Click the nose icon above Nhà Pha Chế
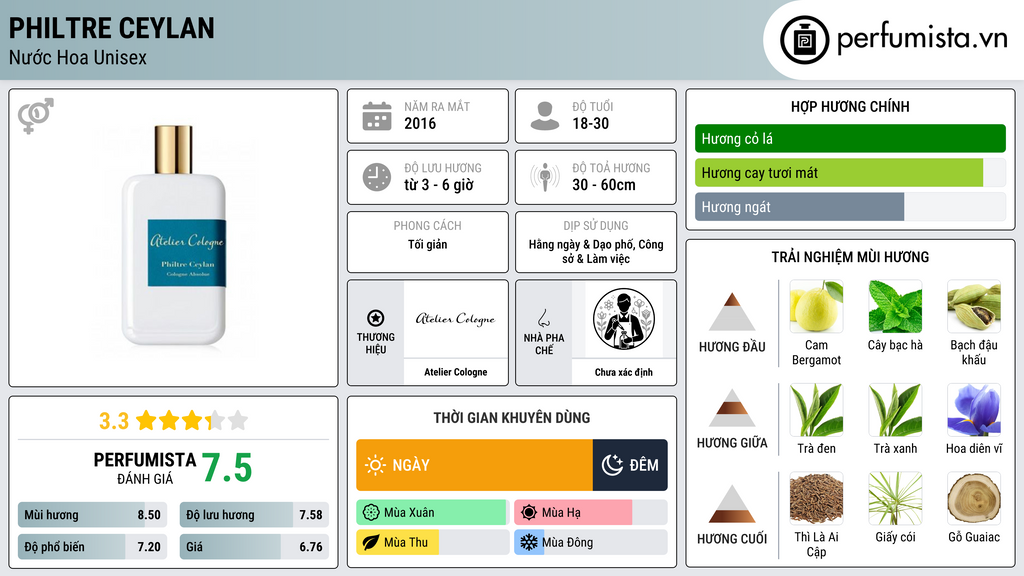Viewport: 1024px width, 576px height. click(543, 318)
